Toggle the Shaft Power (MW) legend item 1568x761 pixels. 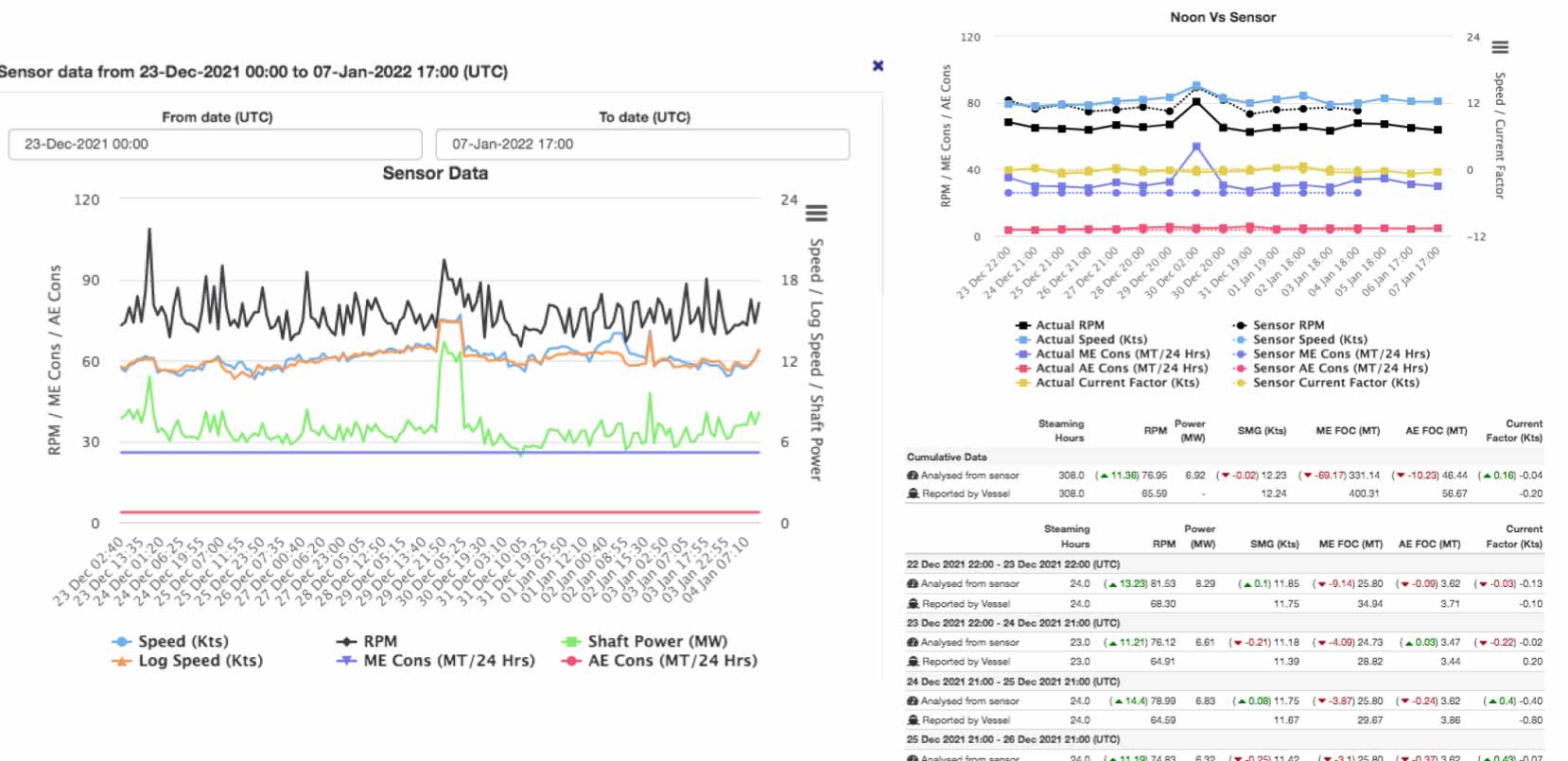(x=644, y=641)
